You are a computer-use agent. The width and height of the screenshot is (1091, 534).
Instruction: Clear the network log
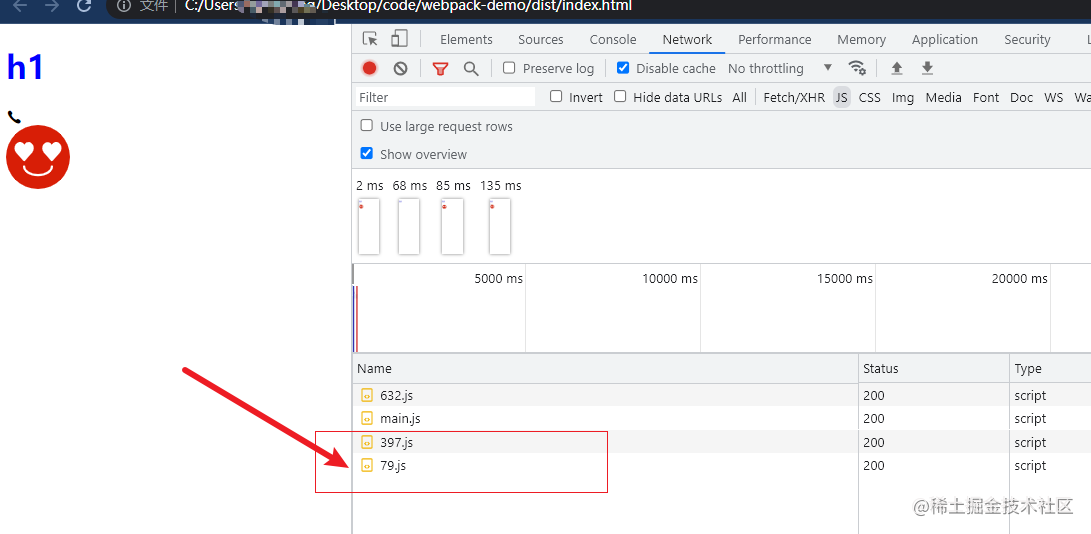400,68
